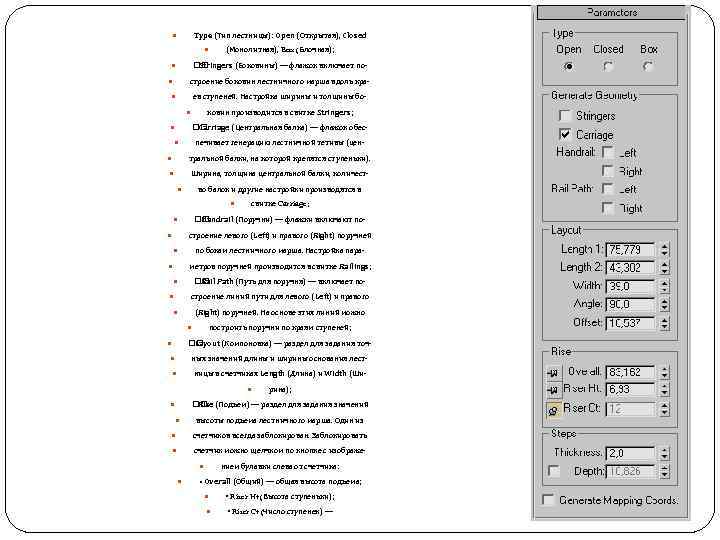Adjust the Overall spinner arrows
Screen dimensions: 720x540
(664, 372)
